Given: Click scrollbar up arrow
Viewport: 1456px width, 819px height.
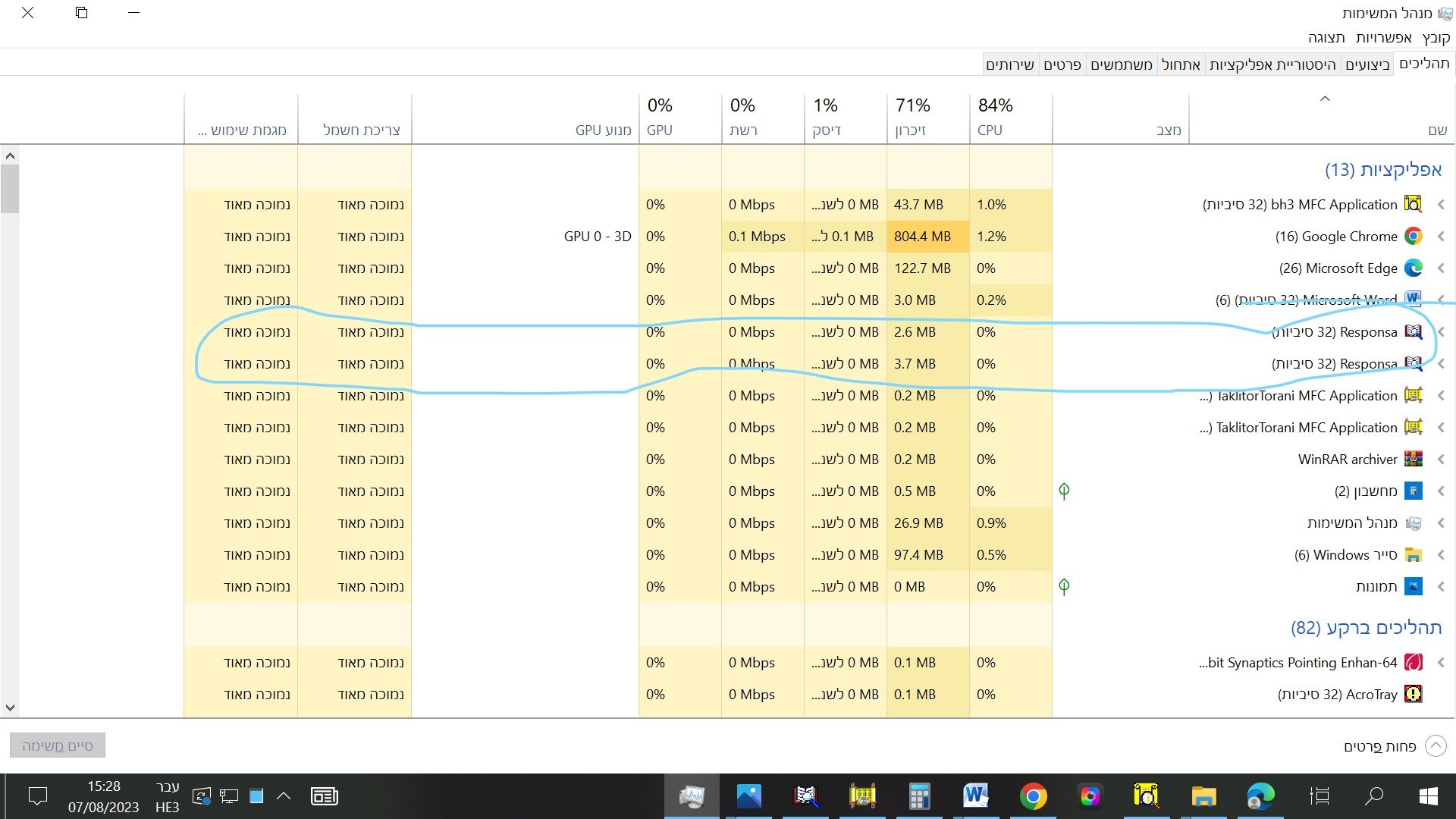Looking at the screenshot, I should tap(10, 156).
